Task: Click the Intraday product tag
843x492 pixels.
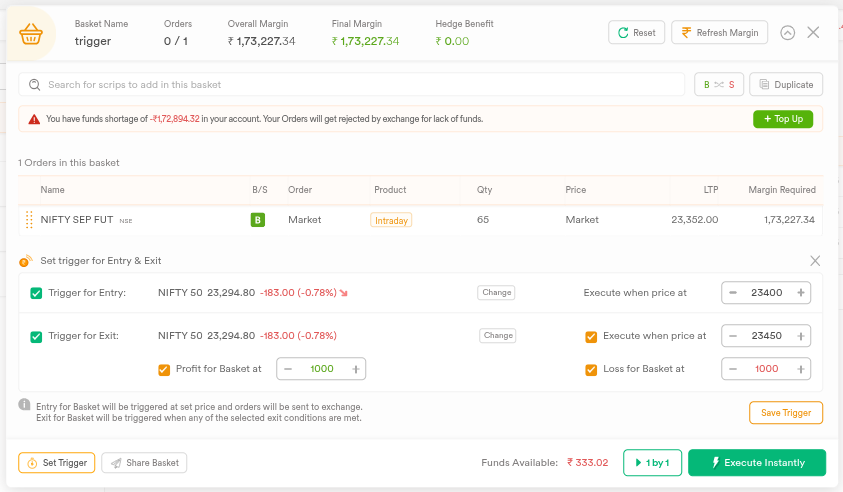Action: 391,220
